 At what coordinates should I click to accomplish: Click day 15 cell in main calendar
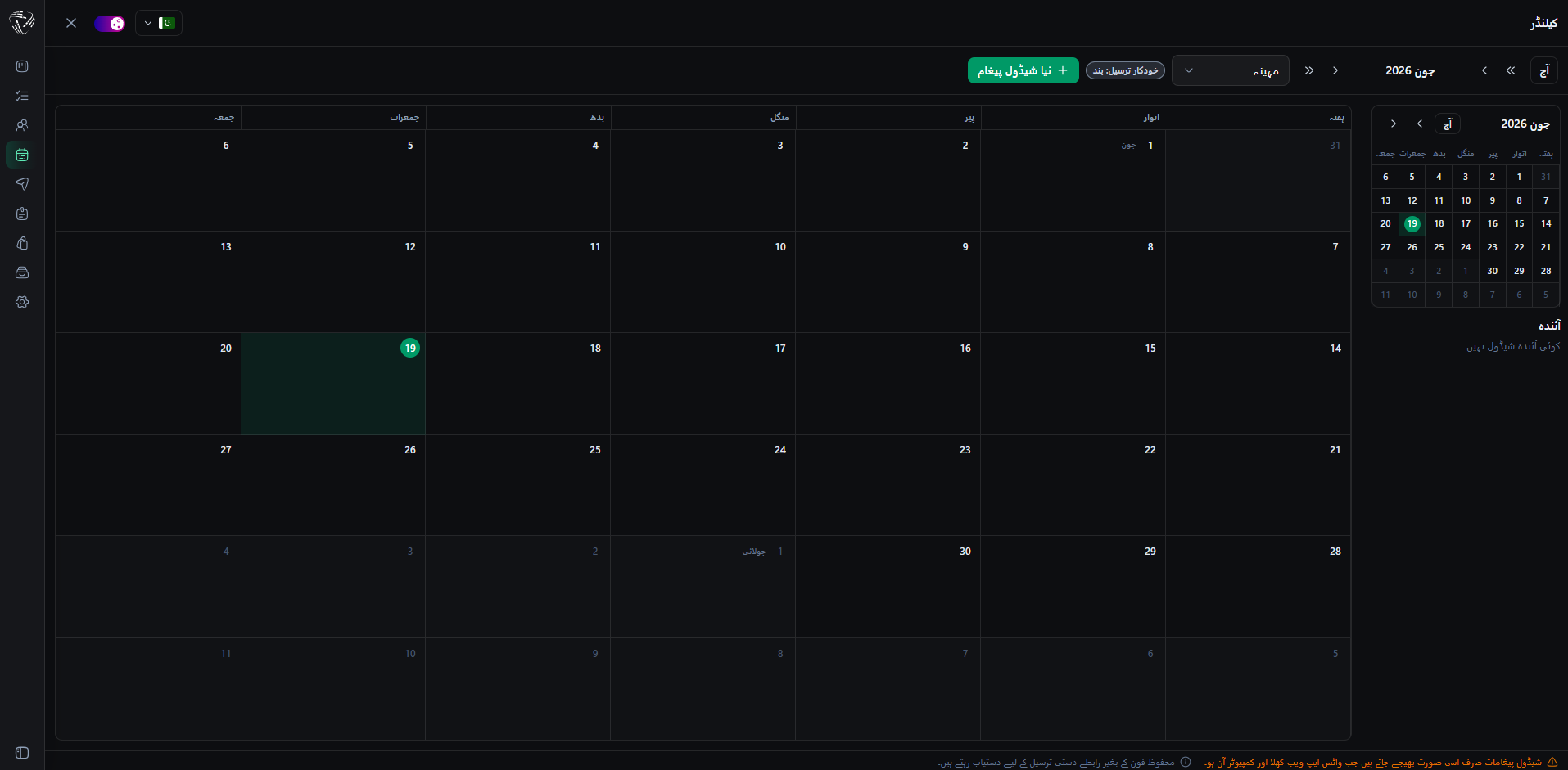pos(1073,383)
